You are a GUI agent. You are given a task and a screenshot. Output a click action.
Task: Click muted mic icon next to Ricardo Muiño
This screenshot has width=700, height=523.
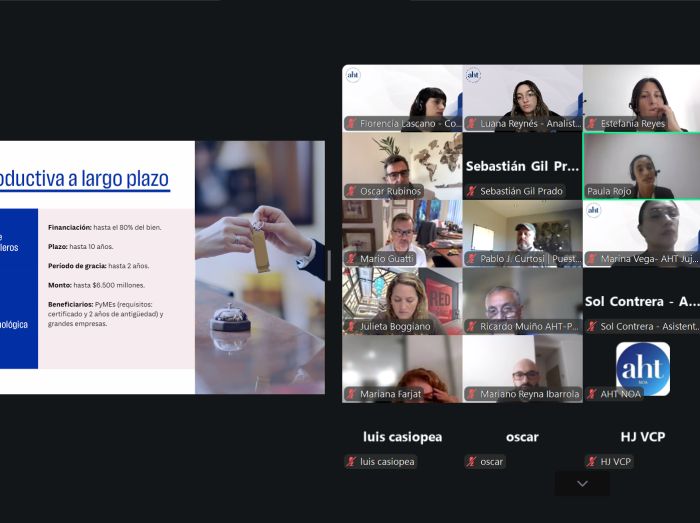coord(472,326)
